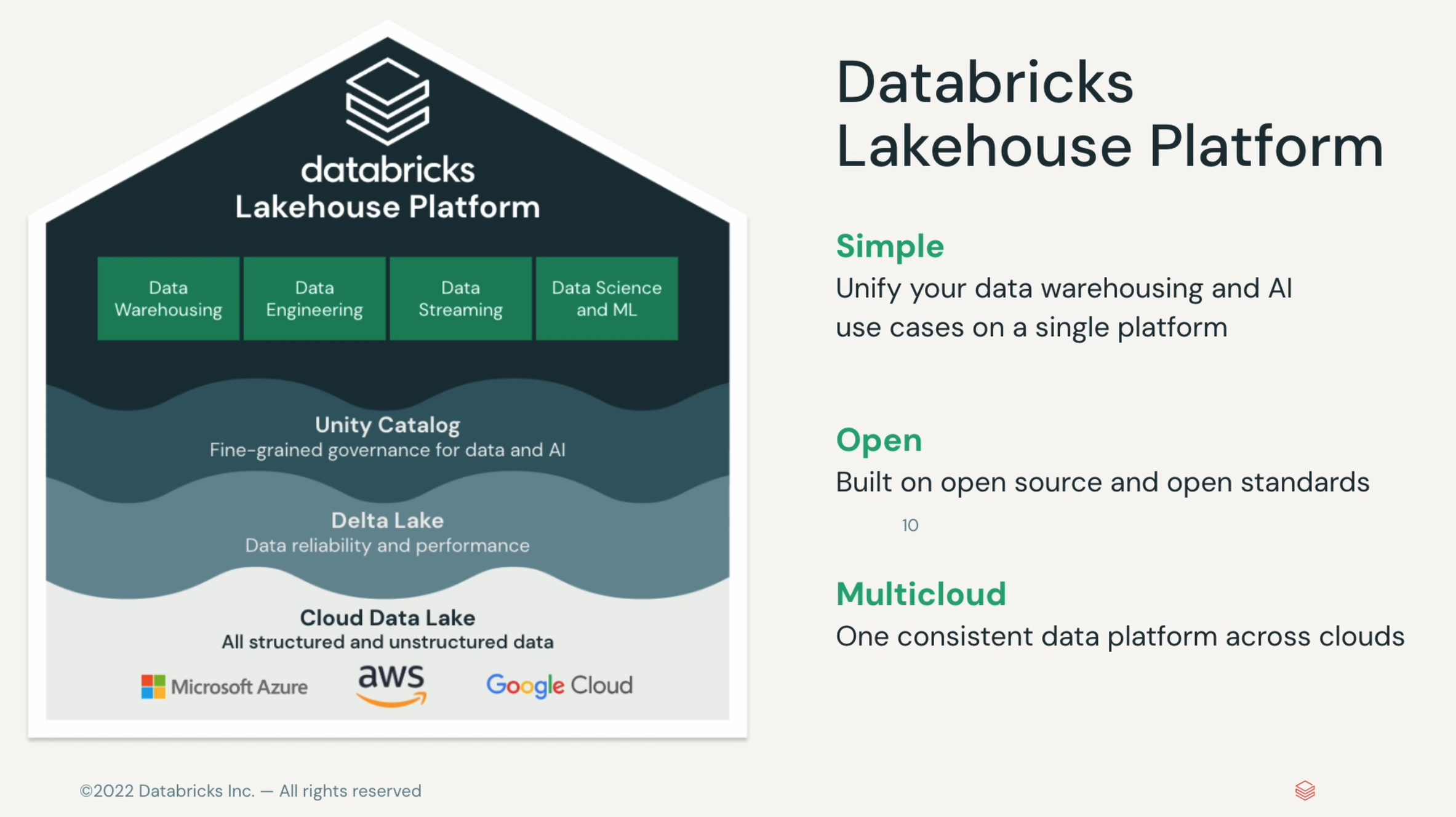Click the Google Cloud logo
Image resolution: width=1456 pixels, height=817 pixels.
coord(559,685)
